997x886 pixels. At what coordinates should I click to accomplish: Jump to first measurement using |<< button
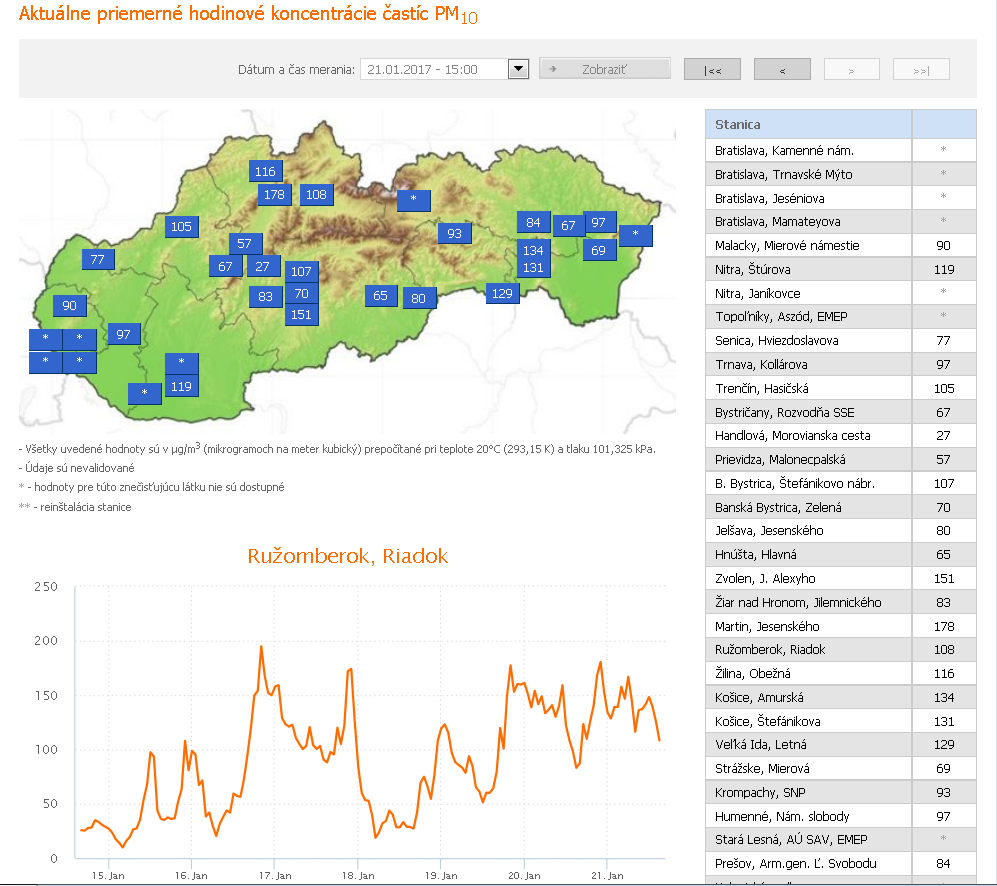712,68
